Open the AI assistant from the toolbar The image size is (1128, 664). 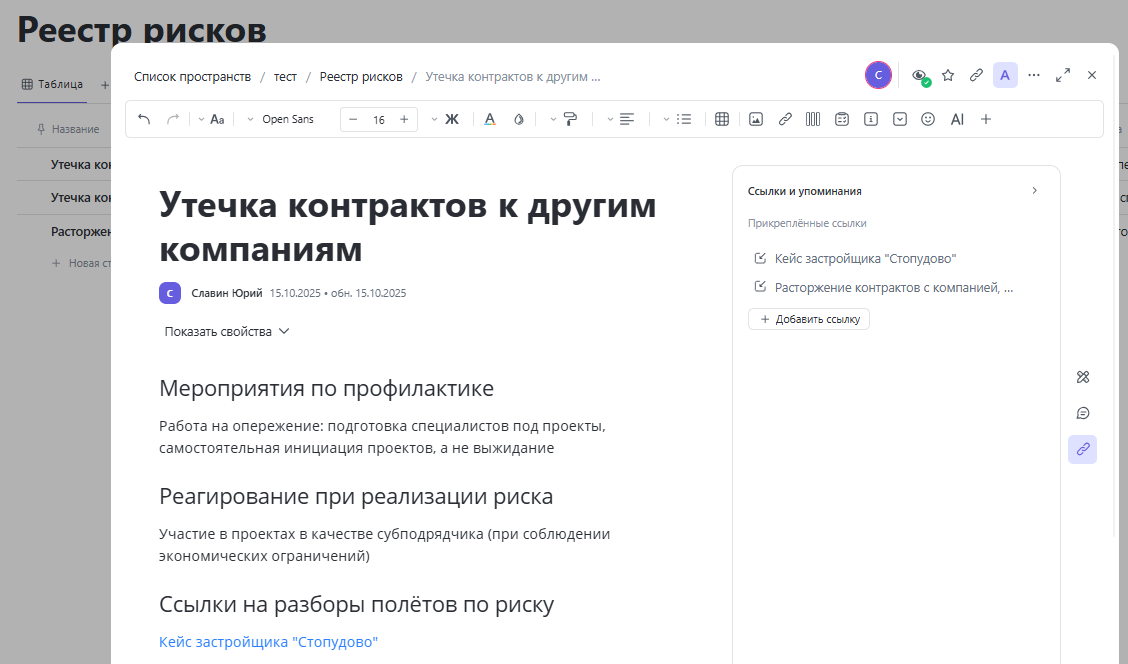[x=957, y=118]
